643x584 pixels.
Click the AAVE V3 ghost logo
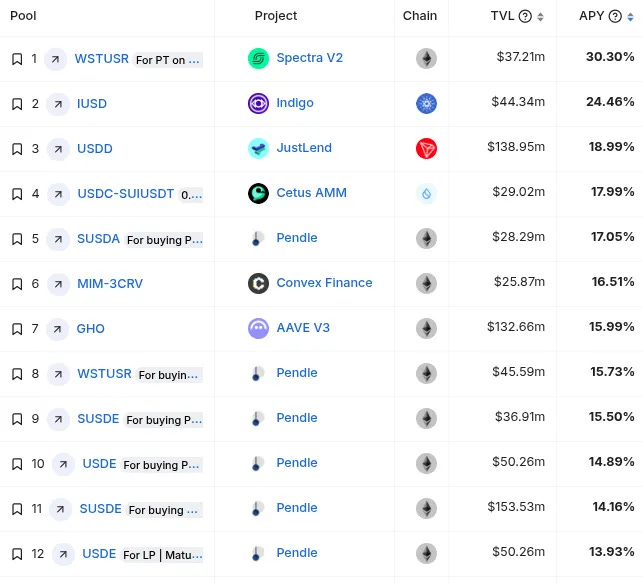coord(258,328)
